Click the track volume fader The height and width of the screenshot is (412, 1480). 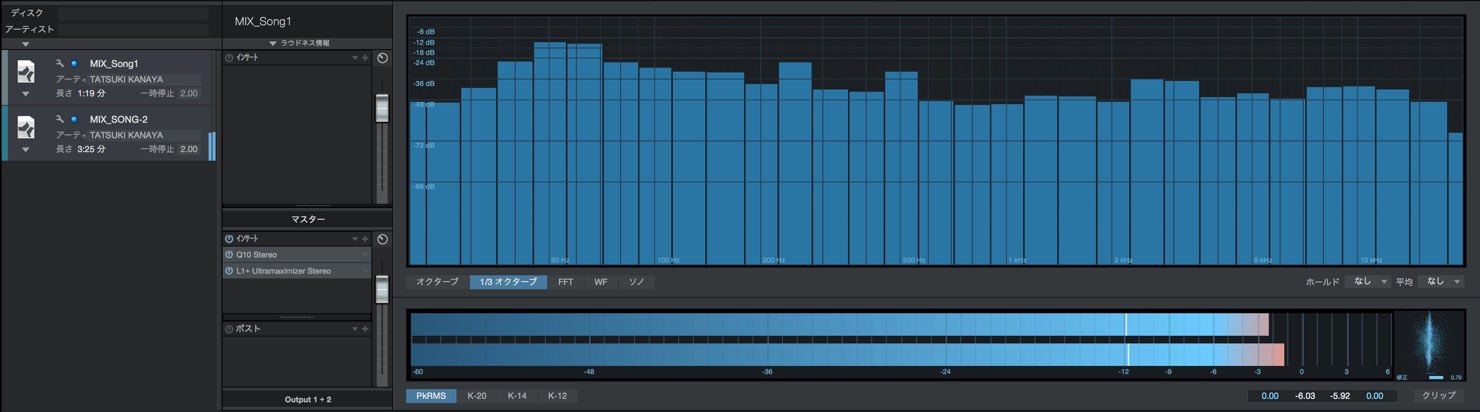coord(382,108)
